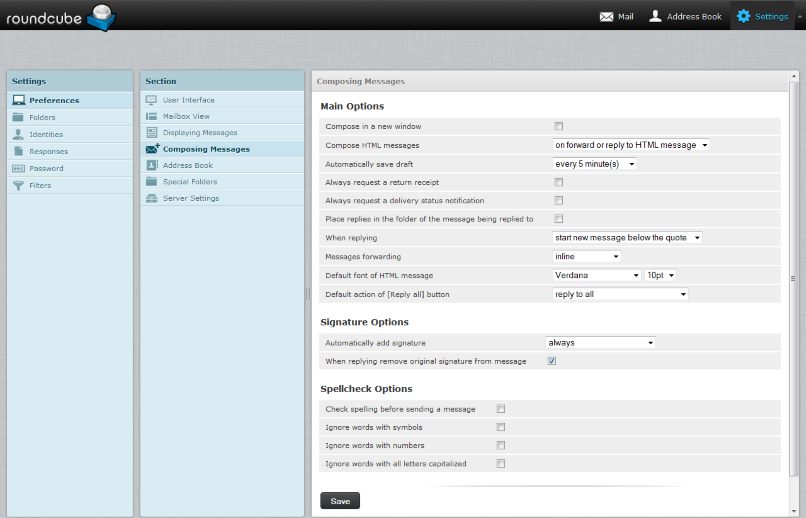
Task: Click the panel splitter handle
Action: [x=308, y=294]
